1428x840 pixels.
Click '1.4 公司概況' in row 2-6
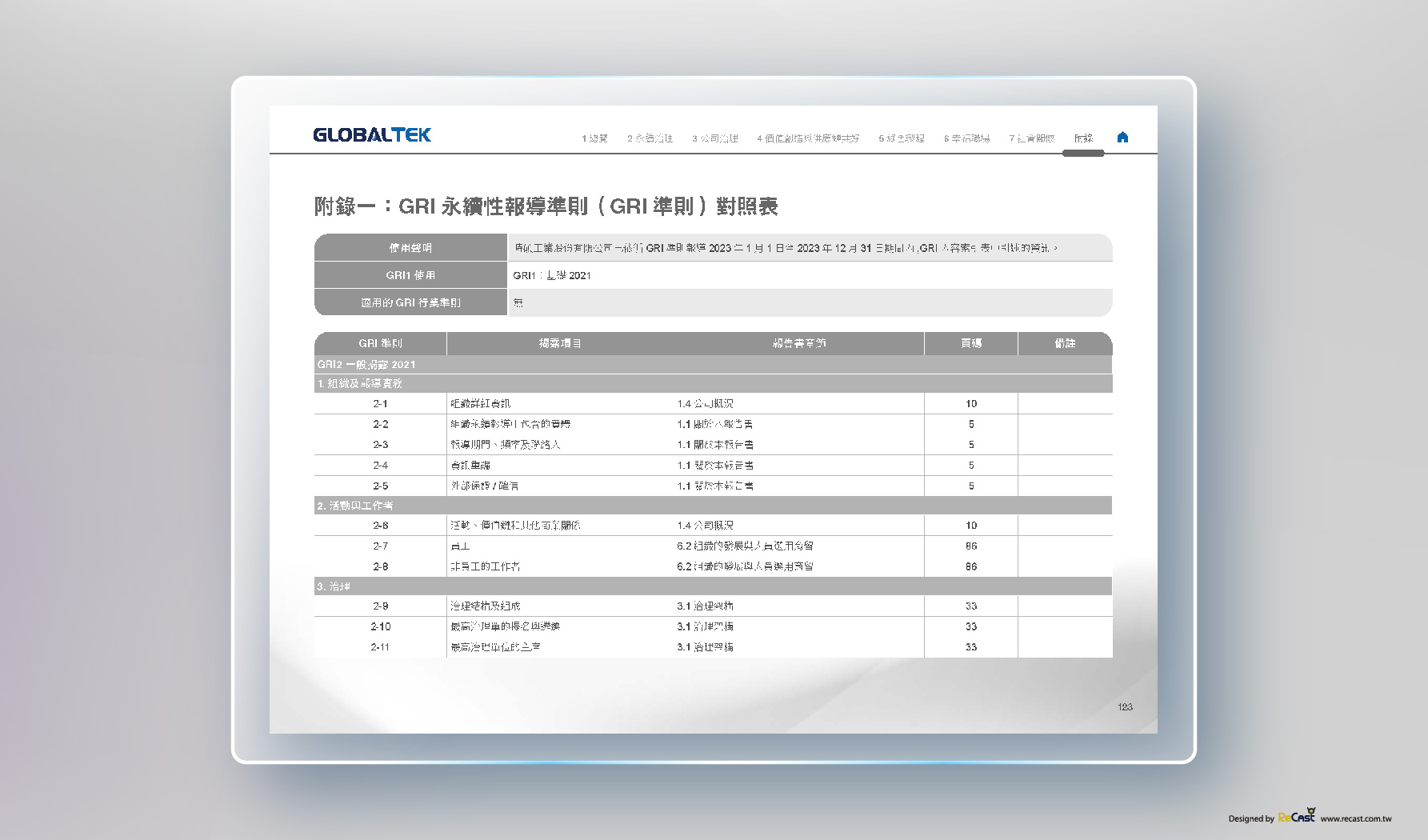point(705,526)
